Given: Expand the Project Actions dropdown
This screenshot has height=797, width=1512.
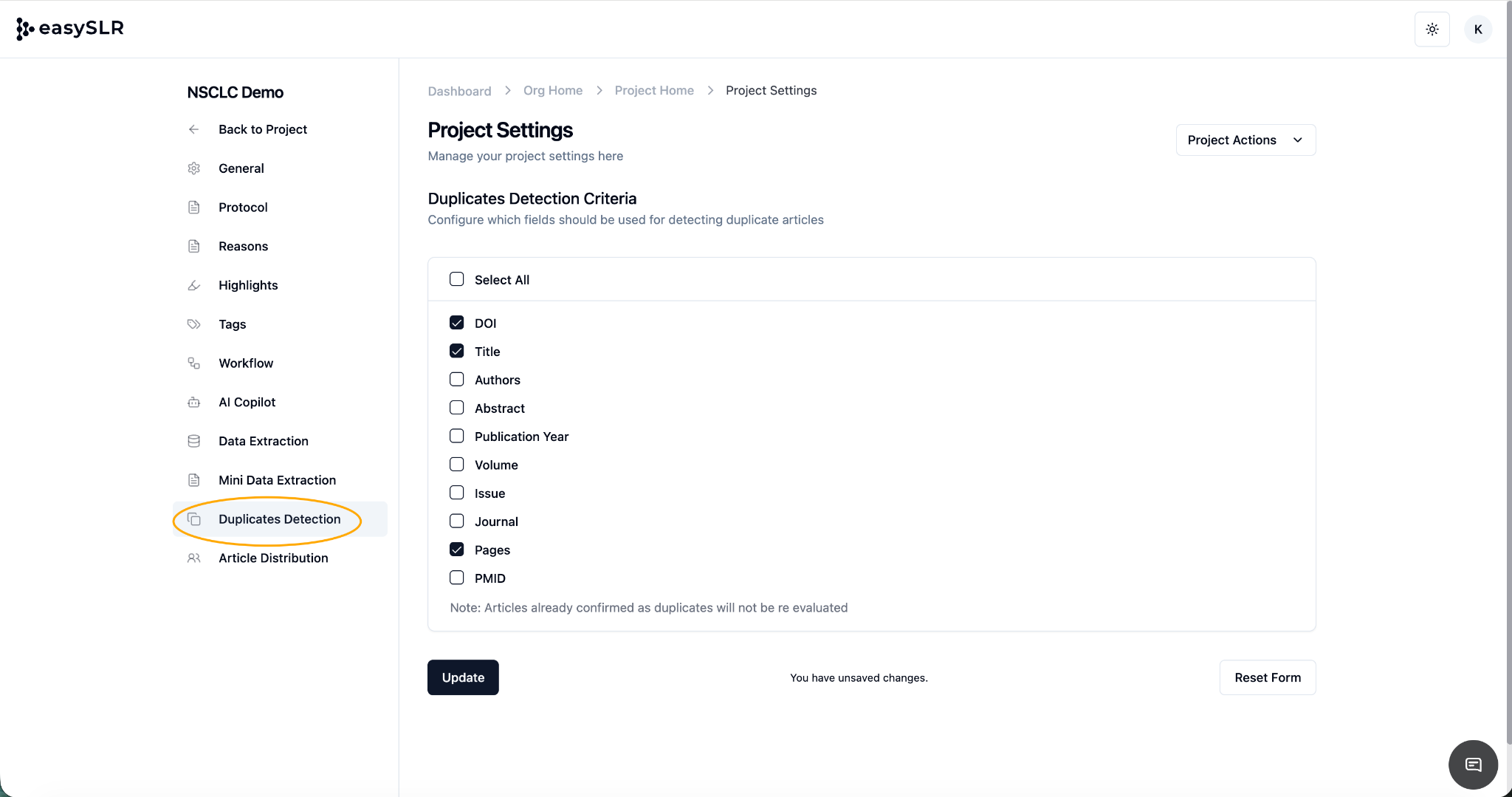Looking at the screenshot, I should click(x=1245, y=140).
